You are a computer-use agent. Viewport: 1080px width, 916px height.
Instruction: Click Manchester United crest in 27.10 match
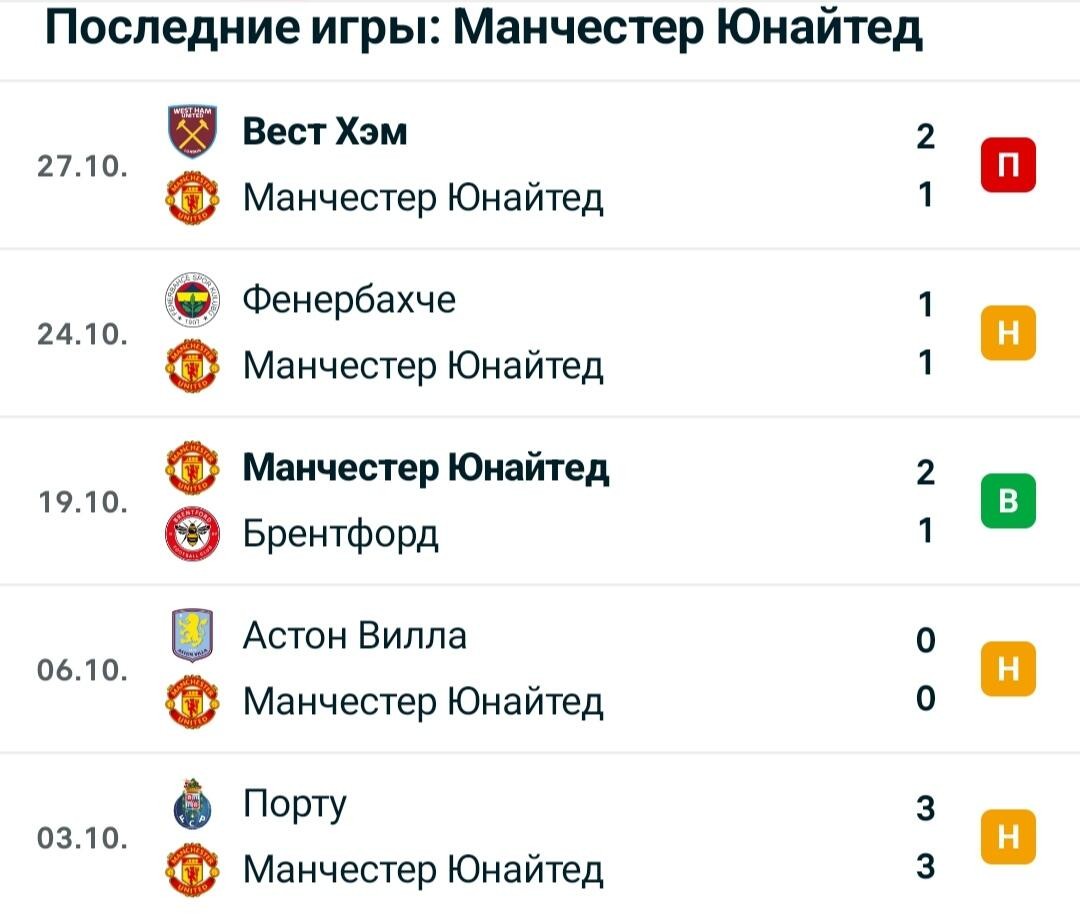pyautogui.click(x=193, y=197)
